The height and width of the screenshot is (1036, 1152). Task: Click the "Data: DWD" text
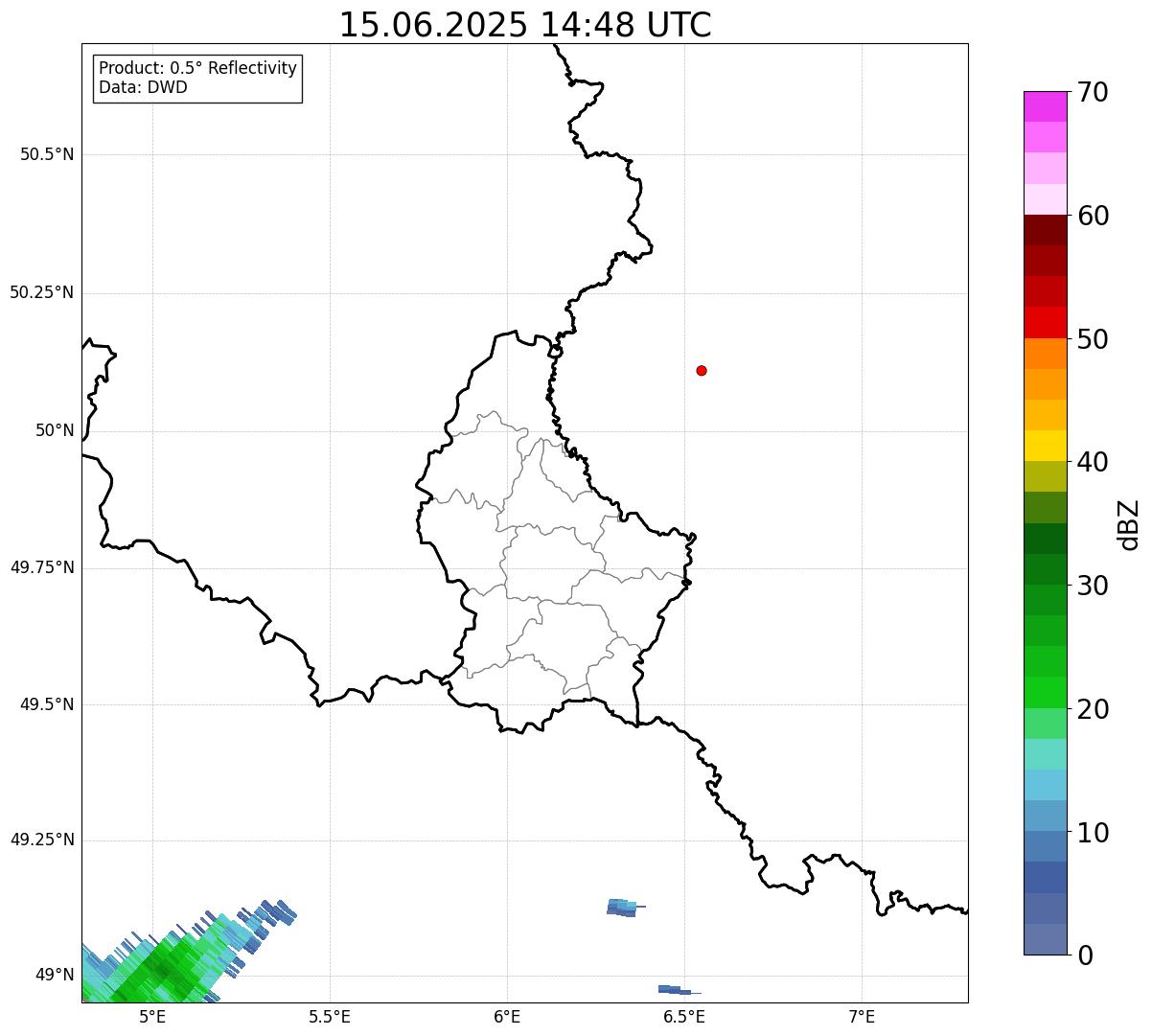(x=143, y=88)
